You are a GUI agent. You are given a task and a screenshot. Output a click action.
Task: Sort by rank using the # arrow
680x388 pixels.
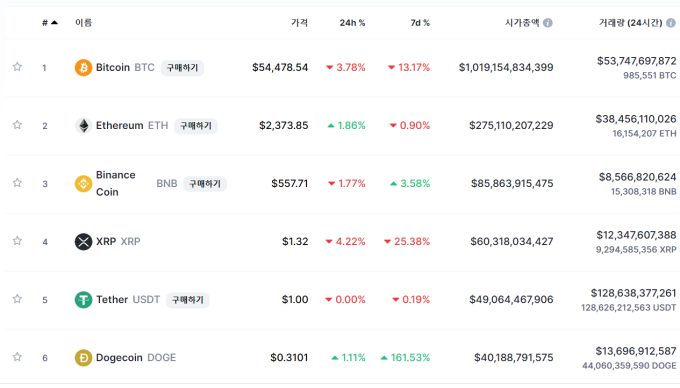click(49, 23)
